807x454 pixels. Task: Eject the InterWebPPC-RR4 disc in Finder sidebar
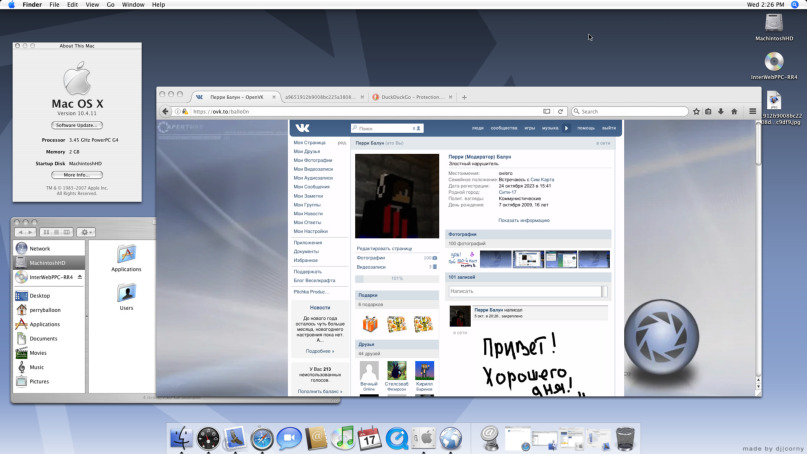pyautogui.click(x=80, y=277)
